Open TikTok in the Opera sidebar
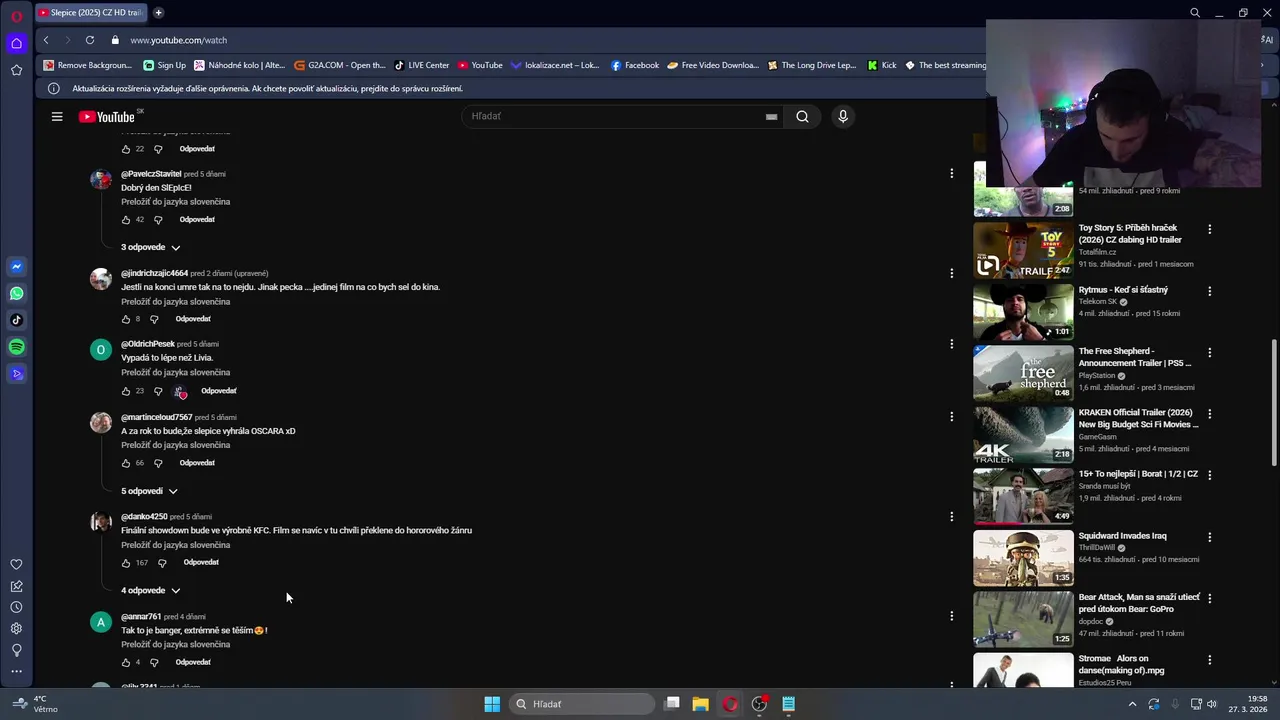 coord(16,321)
